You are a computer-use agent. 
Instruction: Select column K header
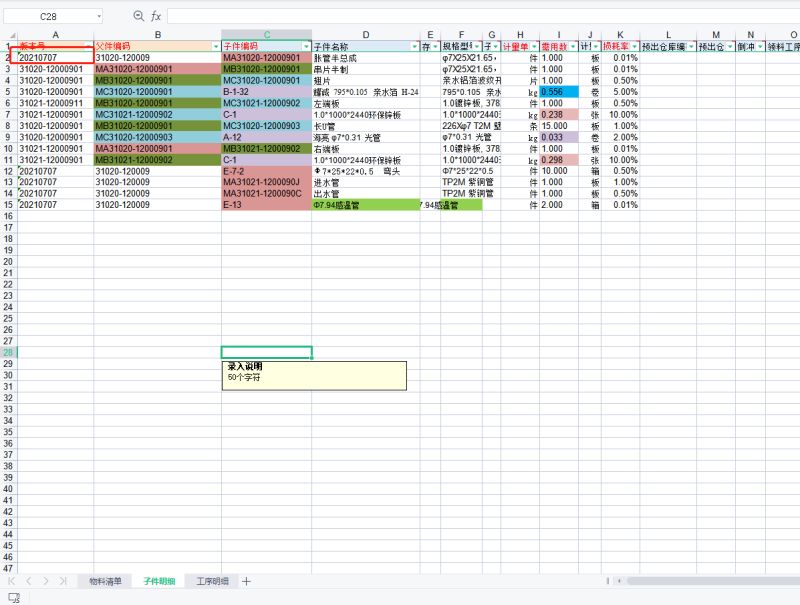click(x=620, y=35)
